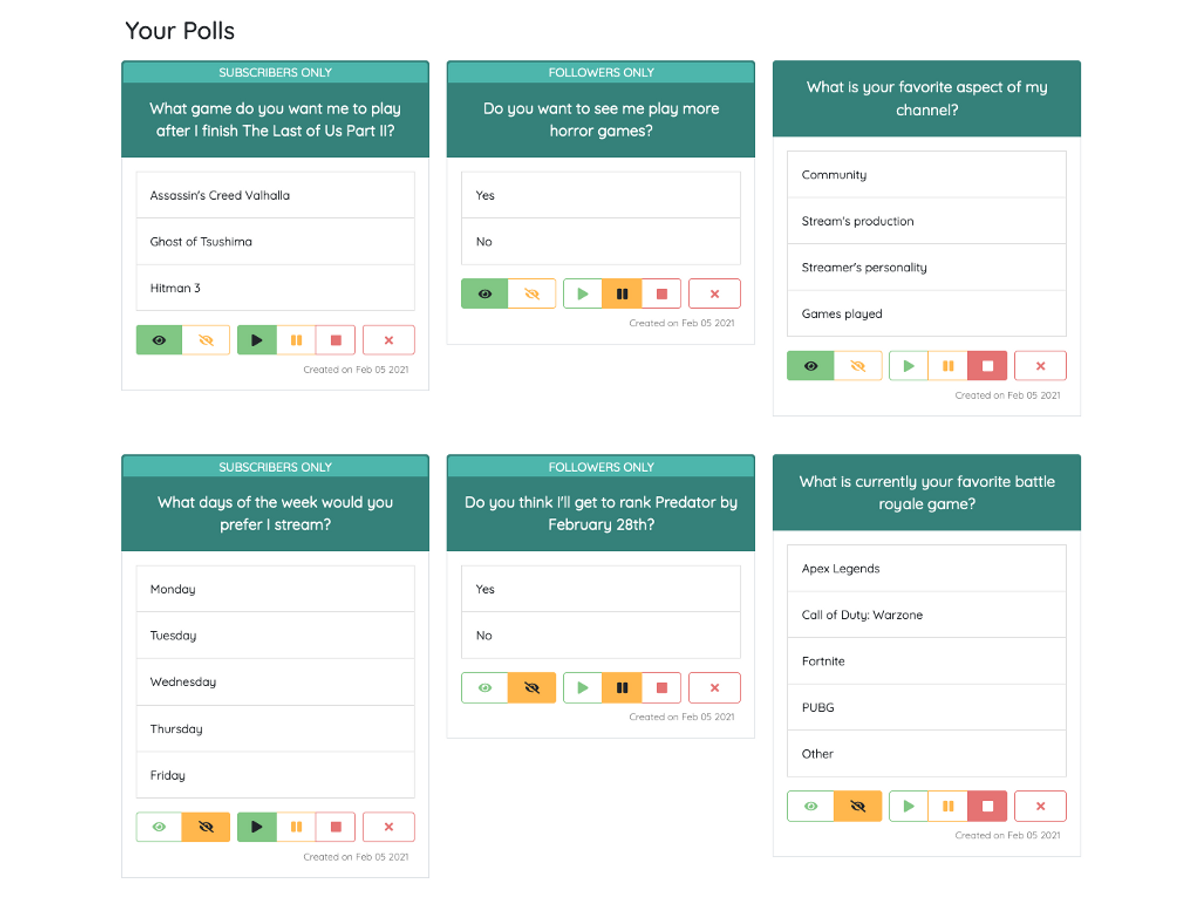Screen dimensions: 1200x900
Task: Click Yes in the horror games poll
Action: tap(600, 196)
